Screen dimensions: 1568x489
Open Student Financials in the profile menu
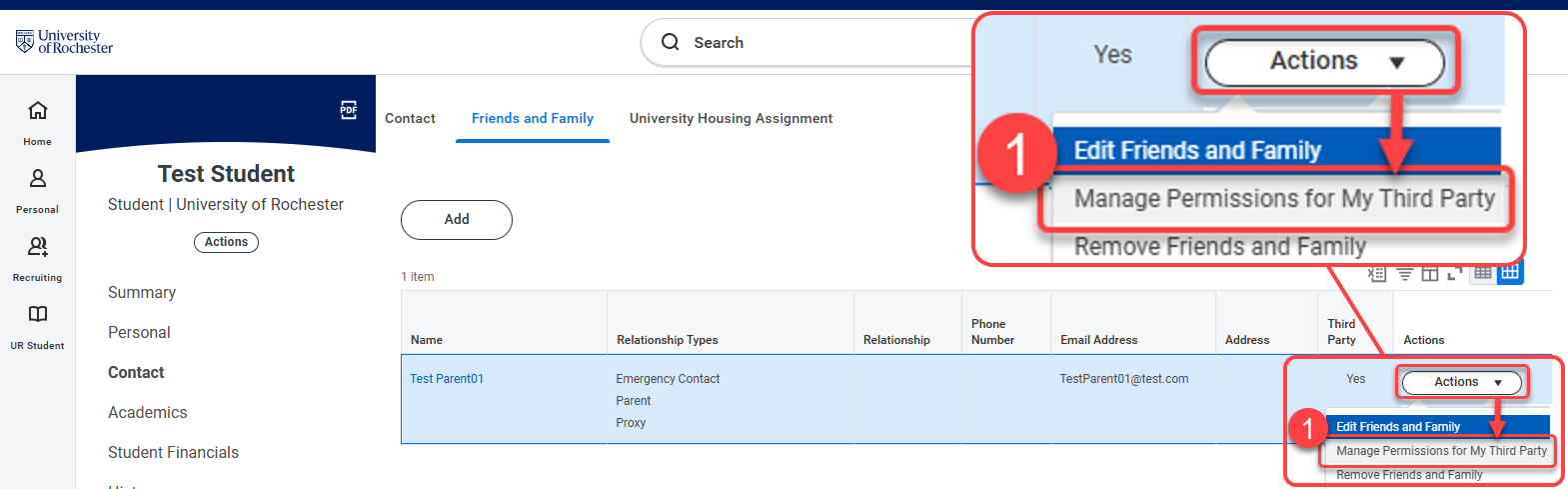point(173,452)
